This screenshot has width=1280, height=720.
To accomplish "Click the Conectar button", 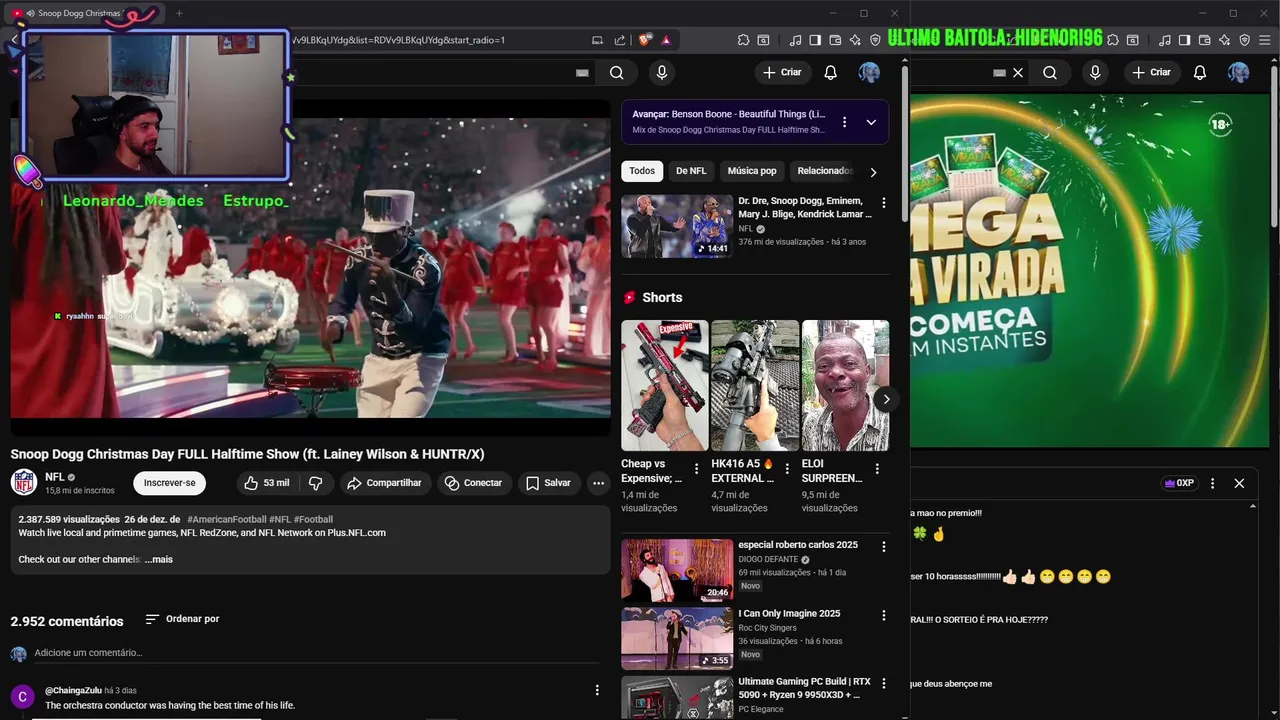I will (x=474, y=483).
